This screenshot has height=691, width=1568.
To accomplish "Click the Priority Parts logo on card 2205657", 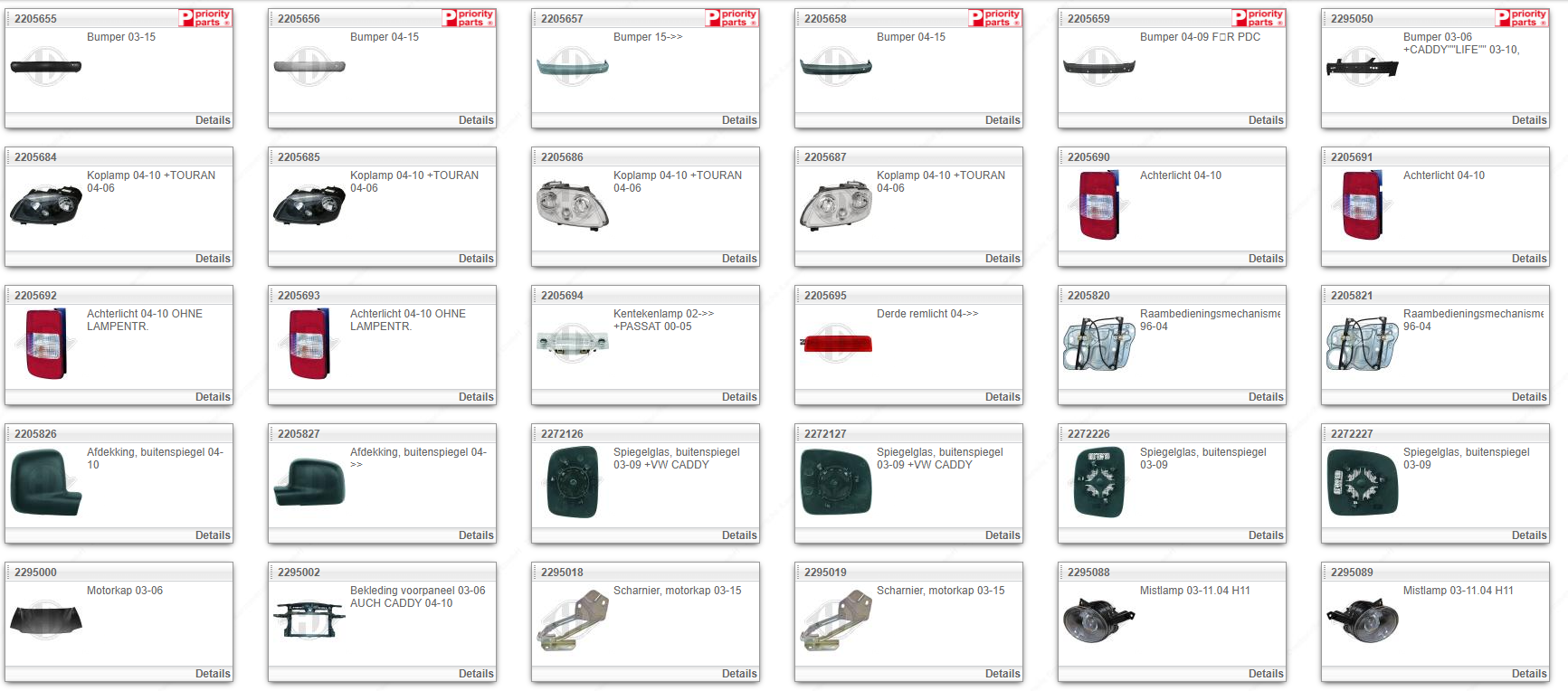I will point(732,17).
